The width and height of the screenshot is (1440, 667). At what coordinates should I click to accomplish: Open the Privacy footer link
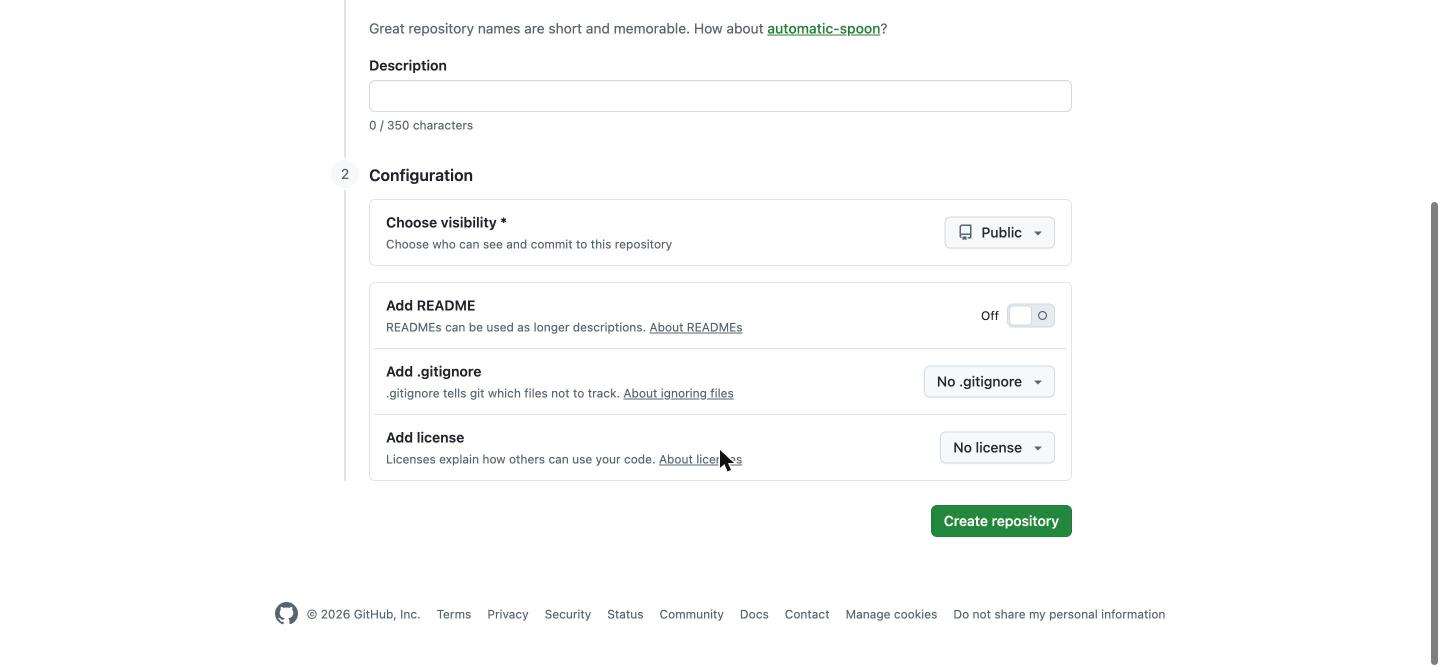[x=508, y=615]
